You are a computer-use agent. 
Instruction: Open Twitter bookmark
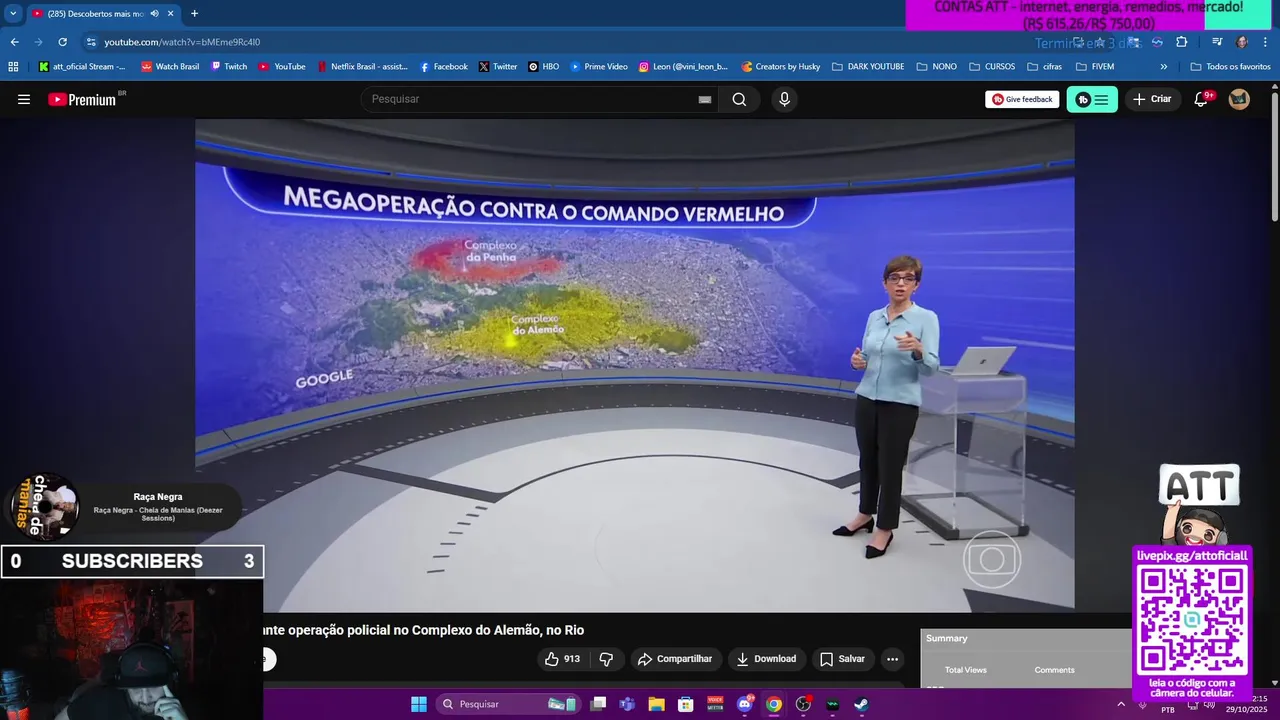pos(498,67)
